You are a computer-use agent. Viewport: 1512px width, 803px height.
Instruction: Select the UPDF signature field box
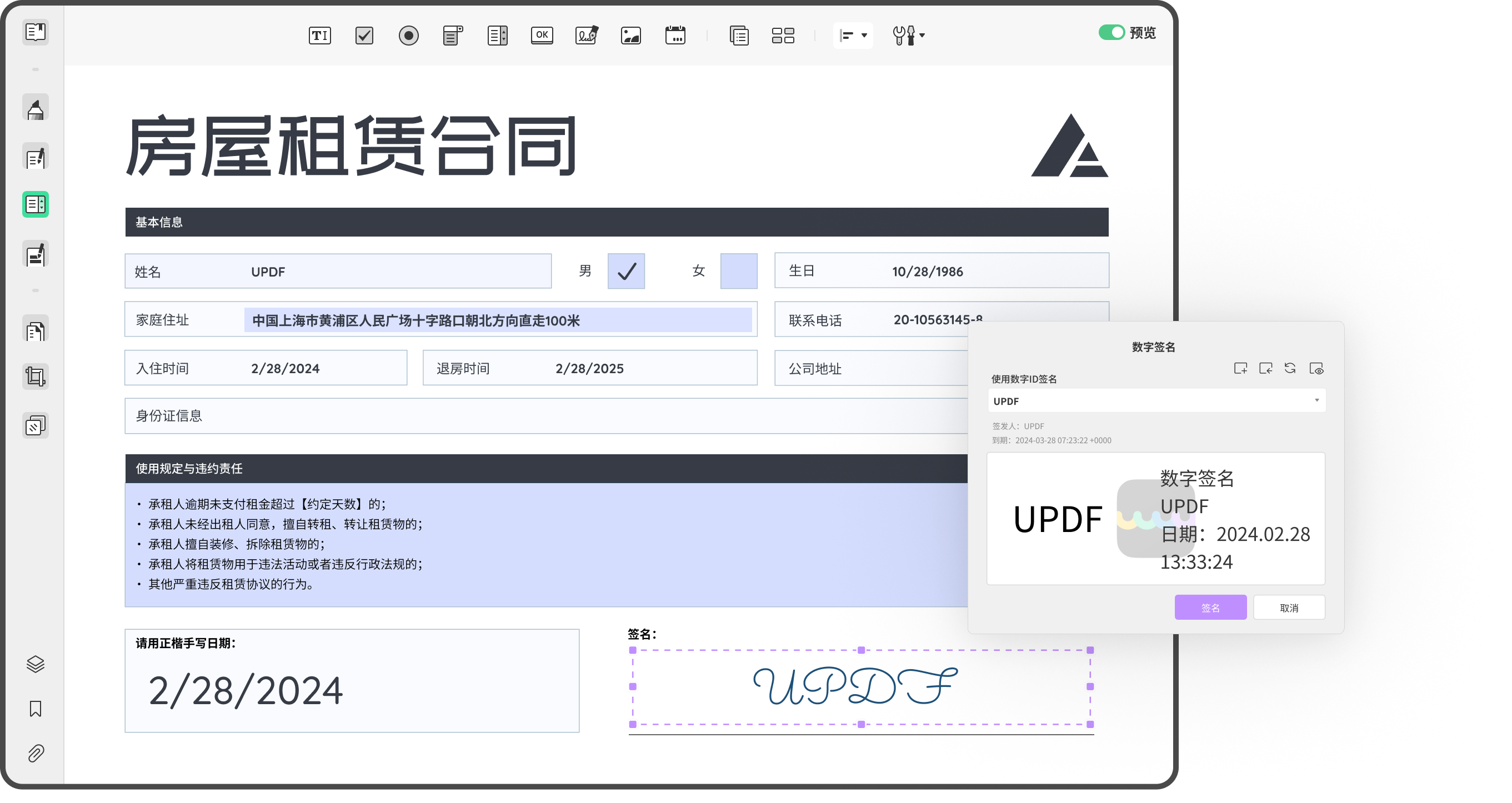click(861, 687)
